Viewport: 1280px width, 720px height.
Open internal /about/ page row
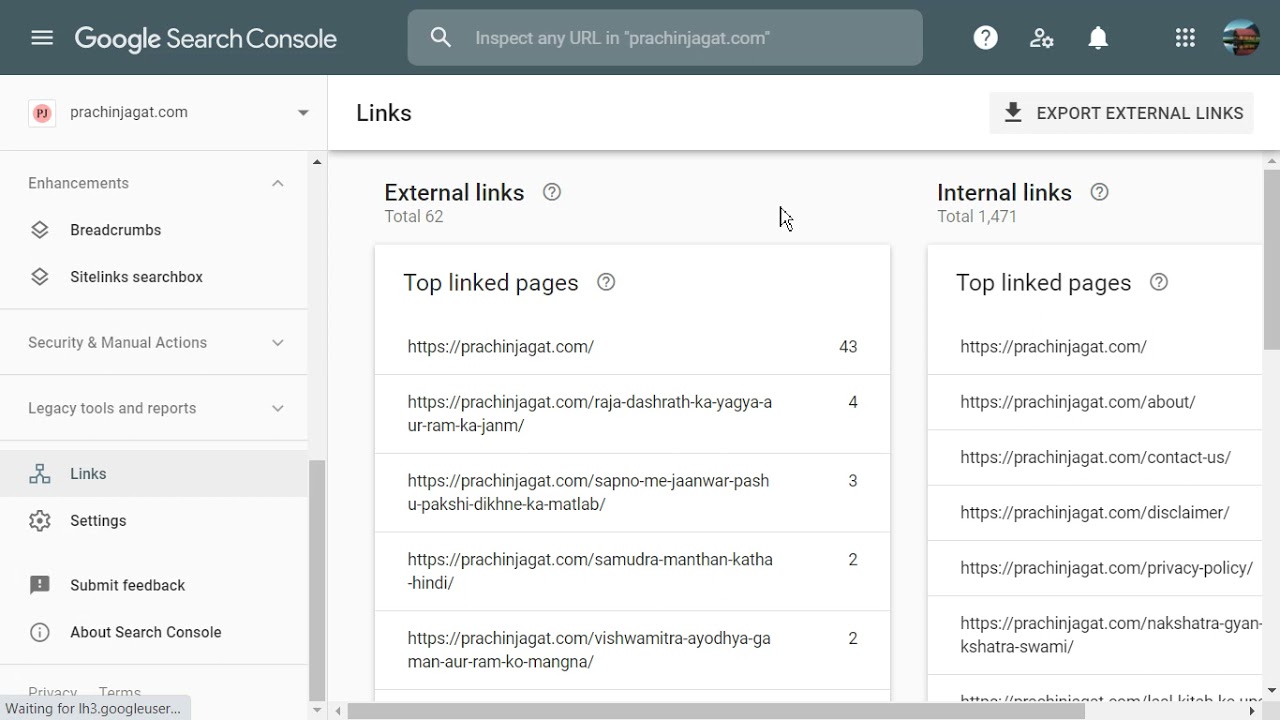click(x=1095, y=402)
